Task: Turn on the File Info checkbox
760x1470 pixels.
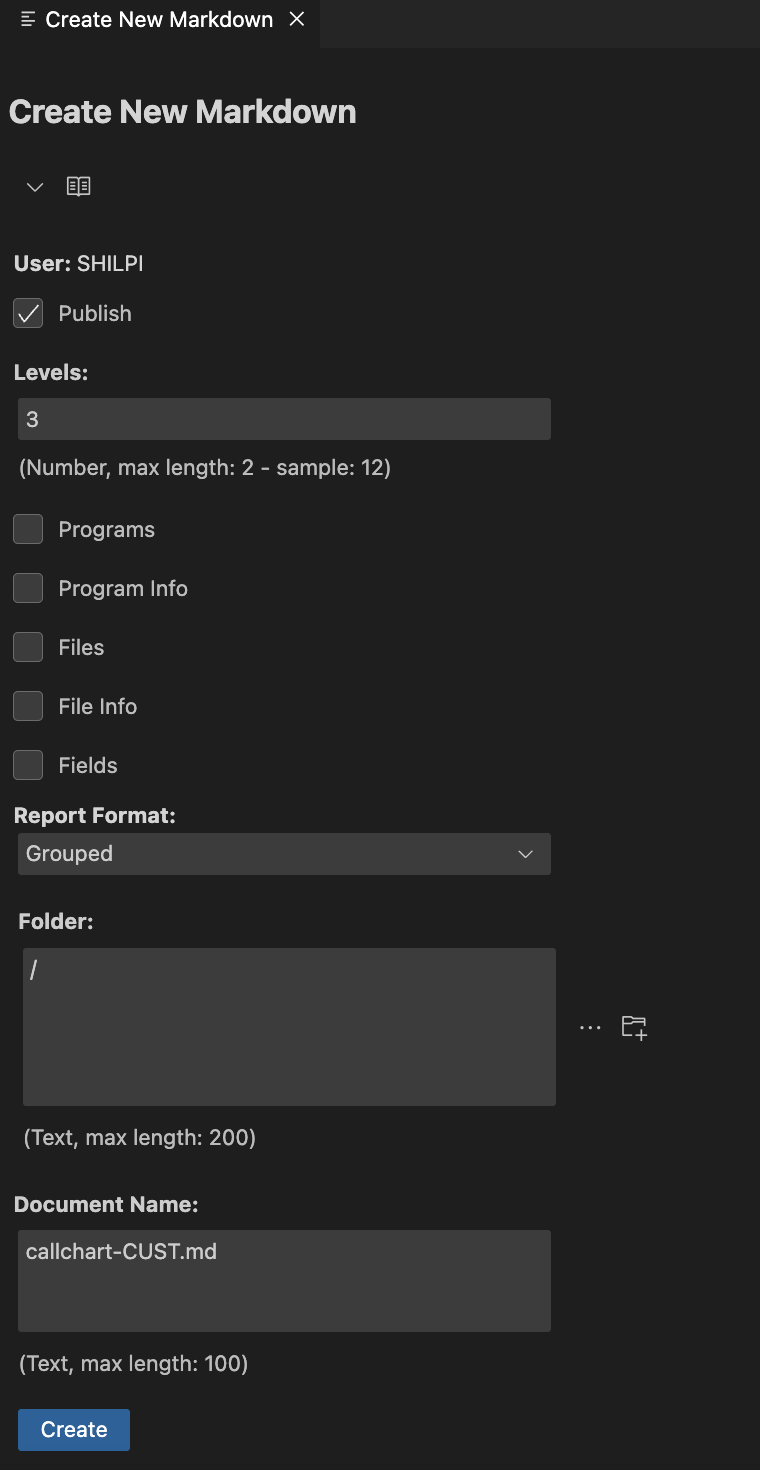Action: pyautogui.click(x=28, y=706)
